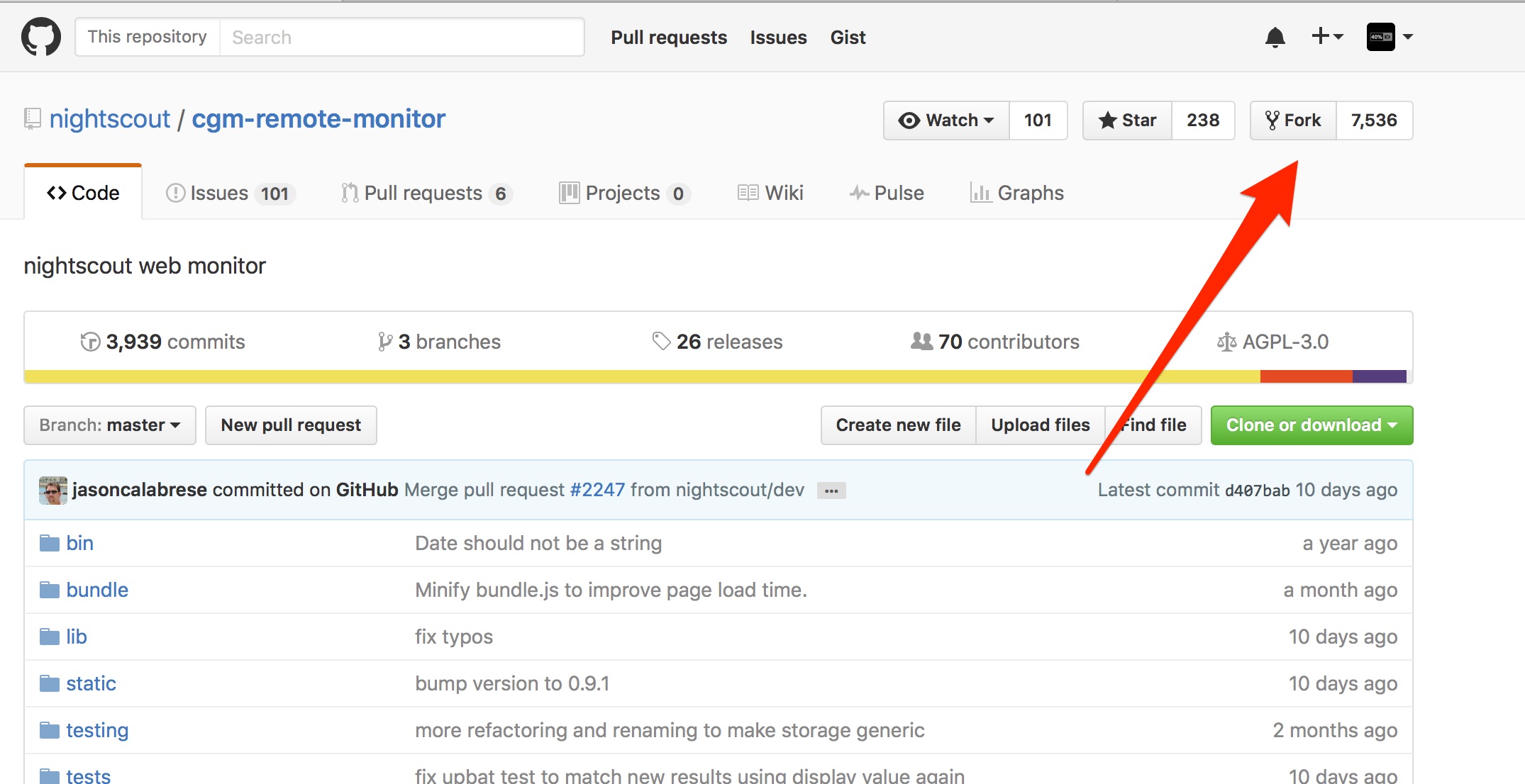Screen dimensions: 1525x784
Task: Open the nightscout owner link
Action: 110,119
